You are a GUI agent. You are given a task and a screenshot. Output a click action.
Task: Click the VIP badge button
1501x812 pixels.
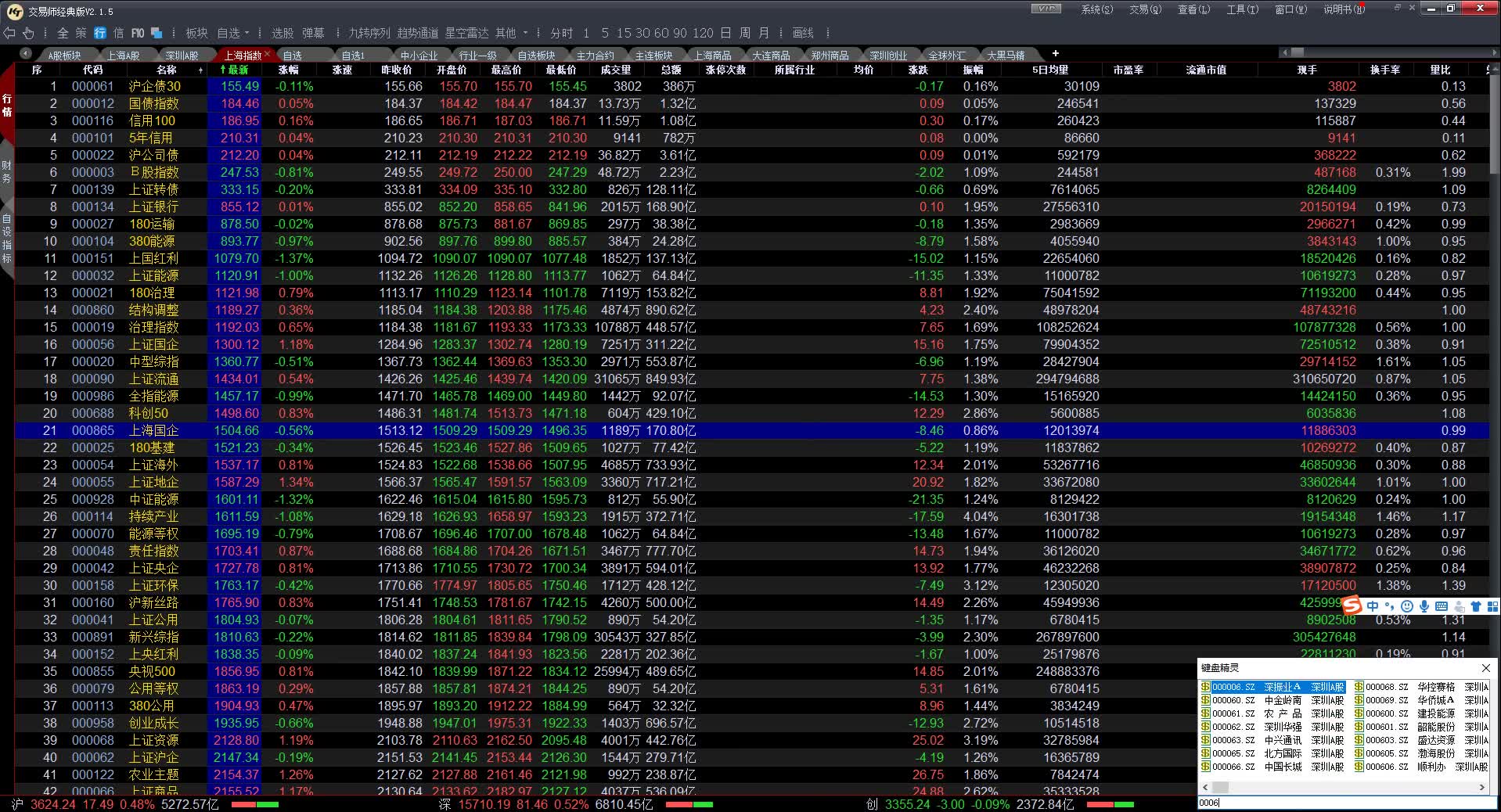coord(1046,9)
